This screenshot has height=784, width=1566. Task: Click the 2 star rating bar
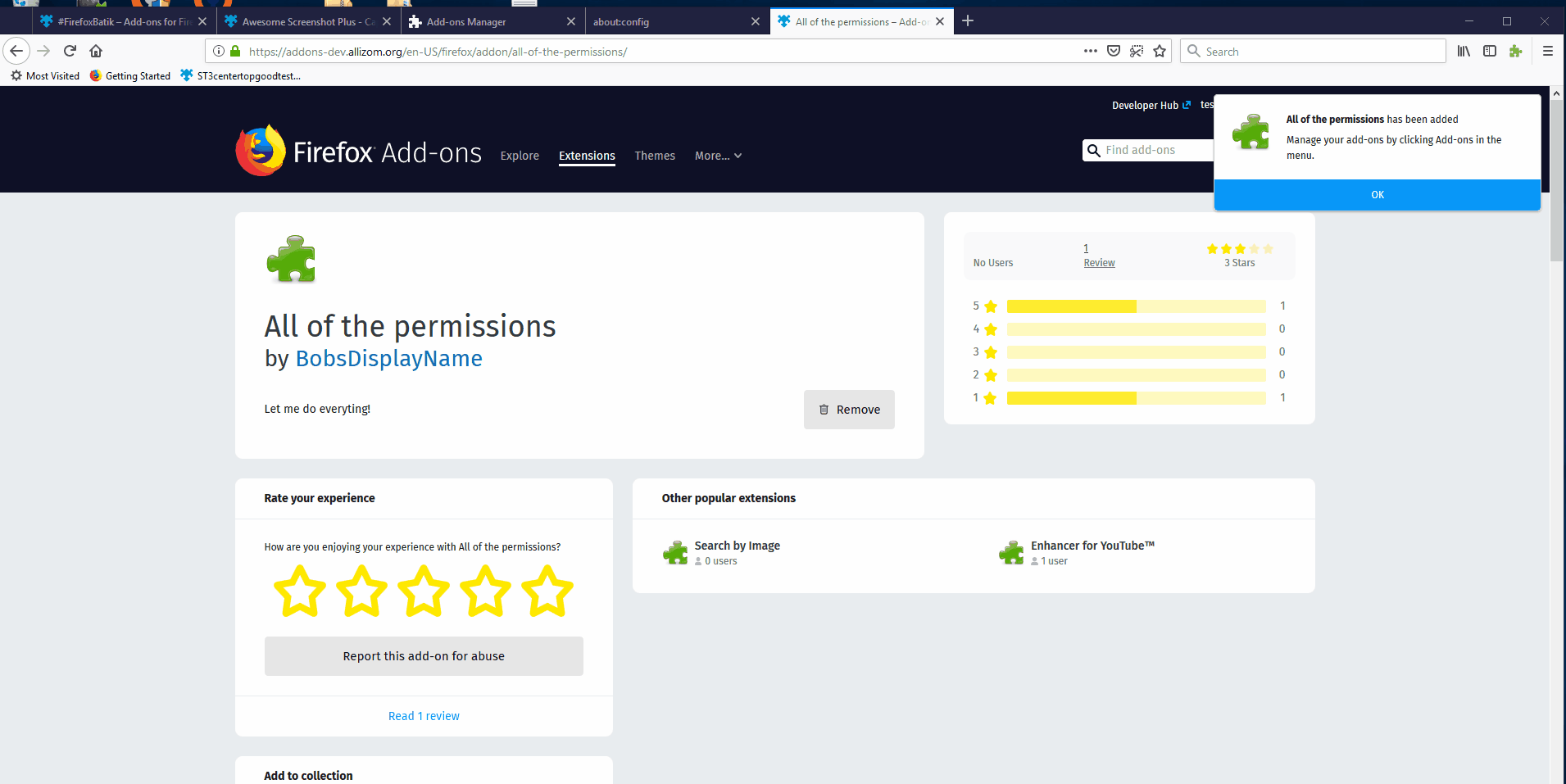tap(1136, 375)
